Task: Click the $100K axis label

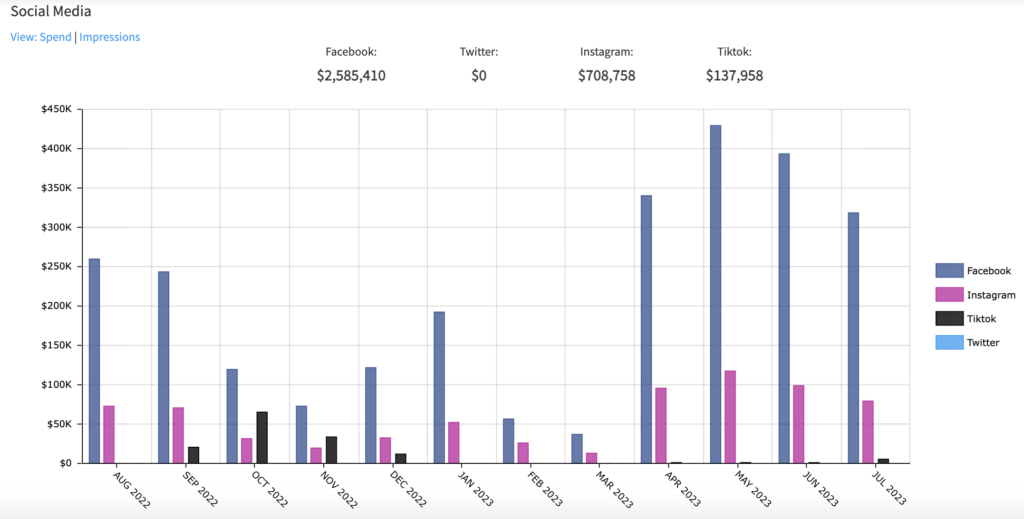Action: coord(56,385)
